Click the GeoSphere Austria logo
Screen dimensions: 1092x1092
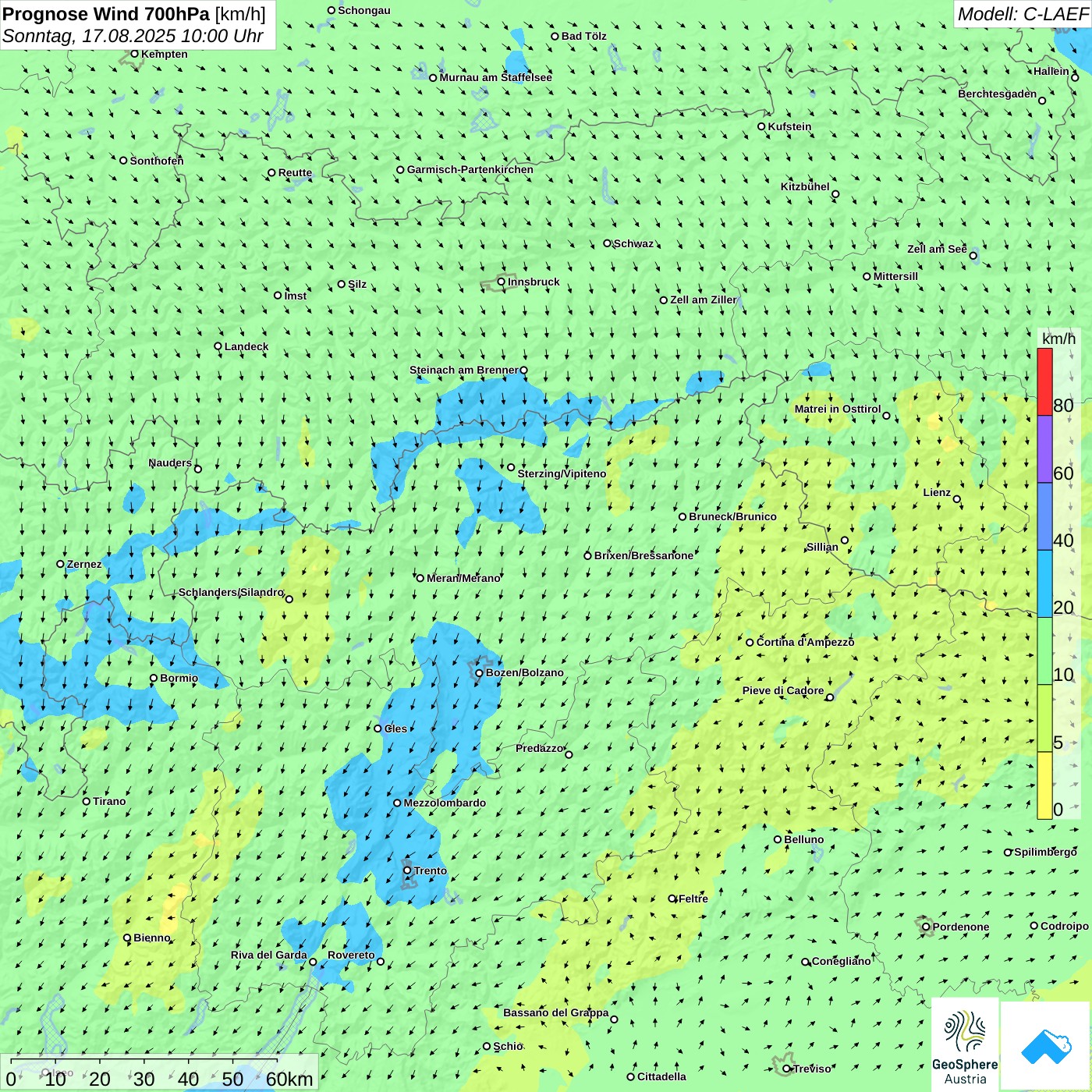pyautogui.click(x=965, y=1045)
